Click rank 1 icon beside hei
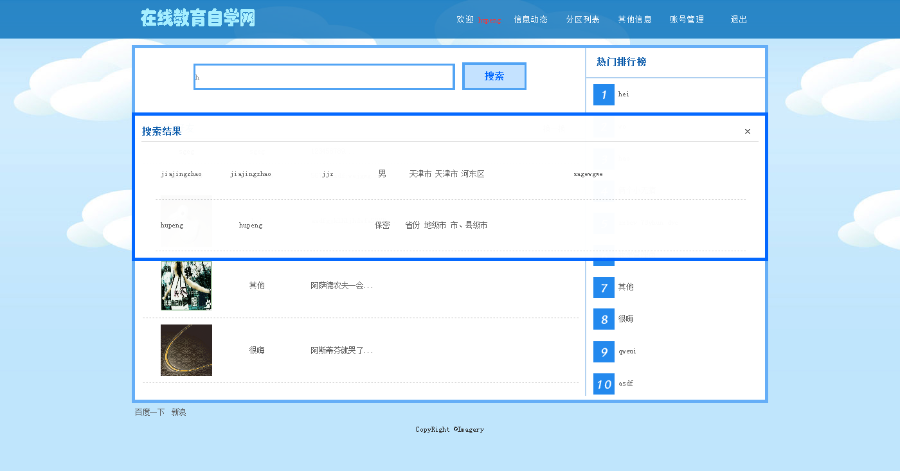The image size is (900, 471). point(604,94)
